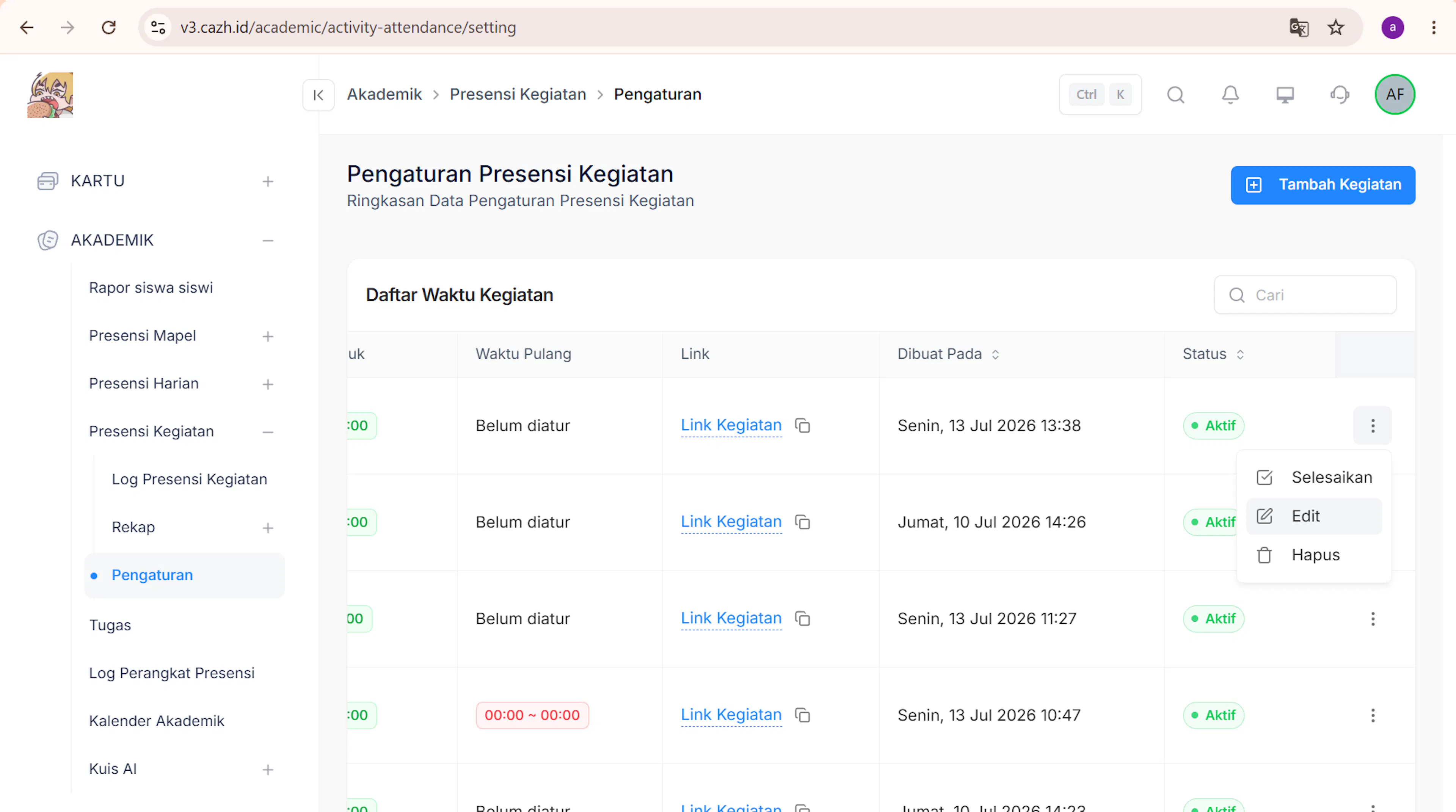Click Belum diatur in the 13:38 row
Screen dimensions: 1456x812
[x=523, y=425]
